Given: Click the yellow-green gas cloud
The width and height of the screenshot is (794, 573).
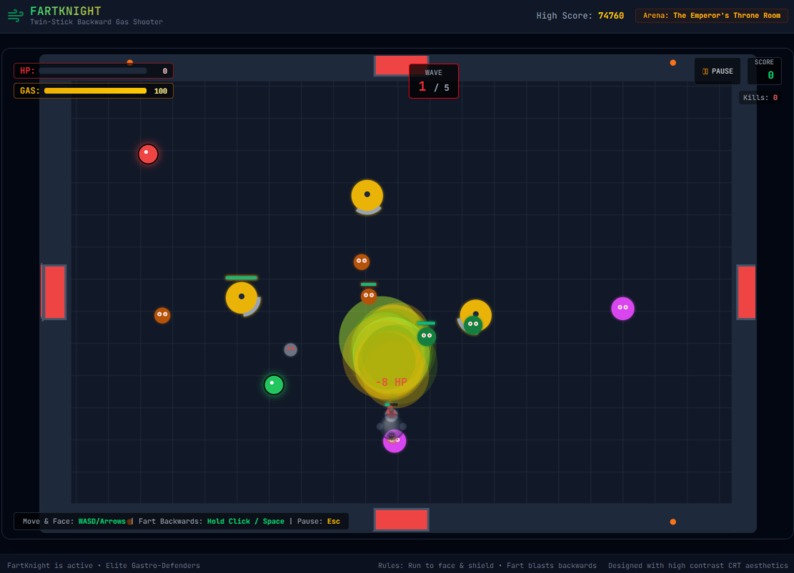Looking at the screenshot, I should pos(388,352).
